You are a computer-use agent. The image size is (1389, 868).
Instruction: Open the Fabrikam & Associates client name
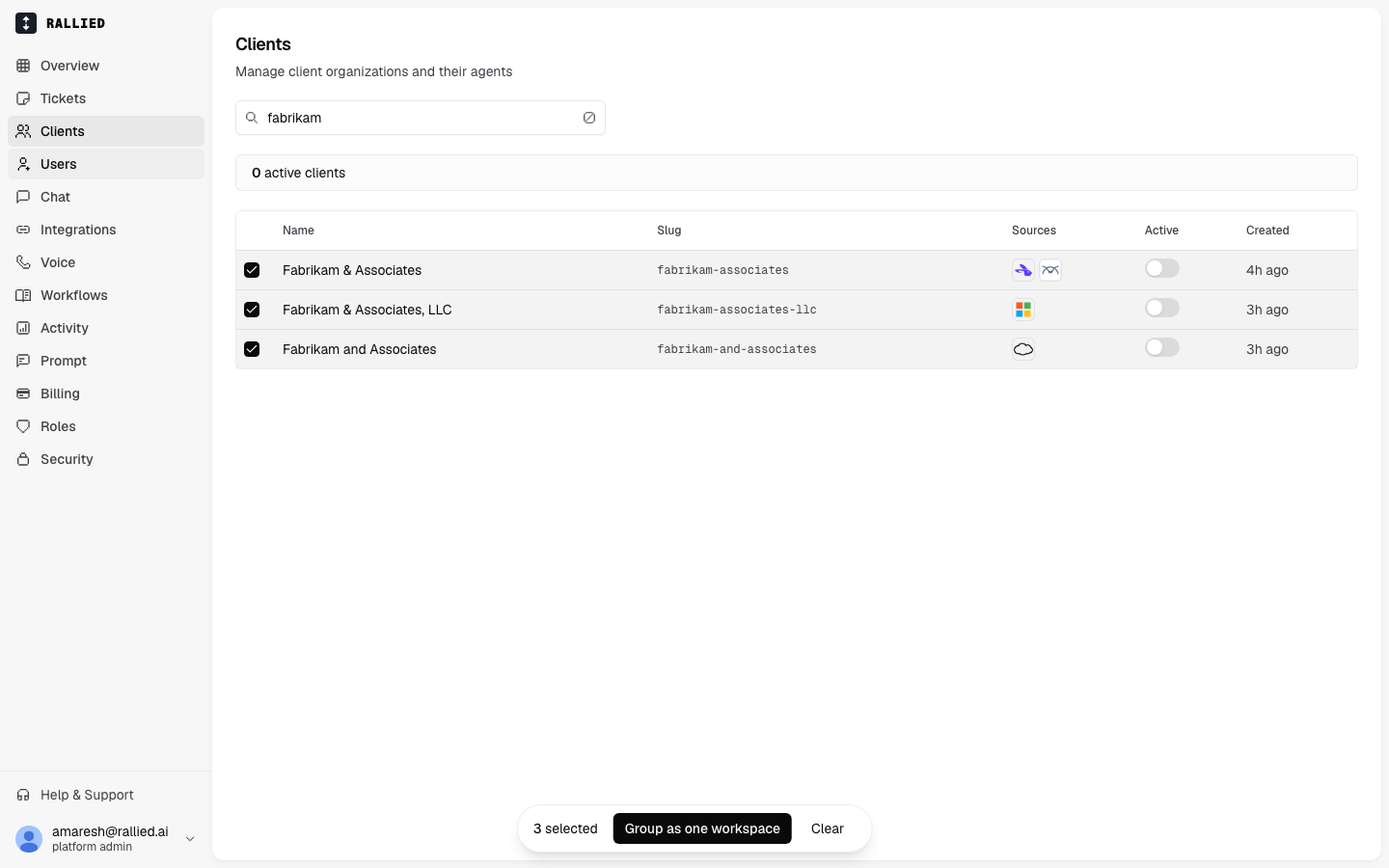[x=352, y=270]
